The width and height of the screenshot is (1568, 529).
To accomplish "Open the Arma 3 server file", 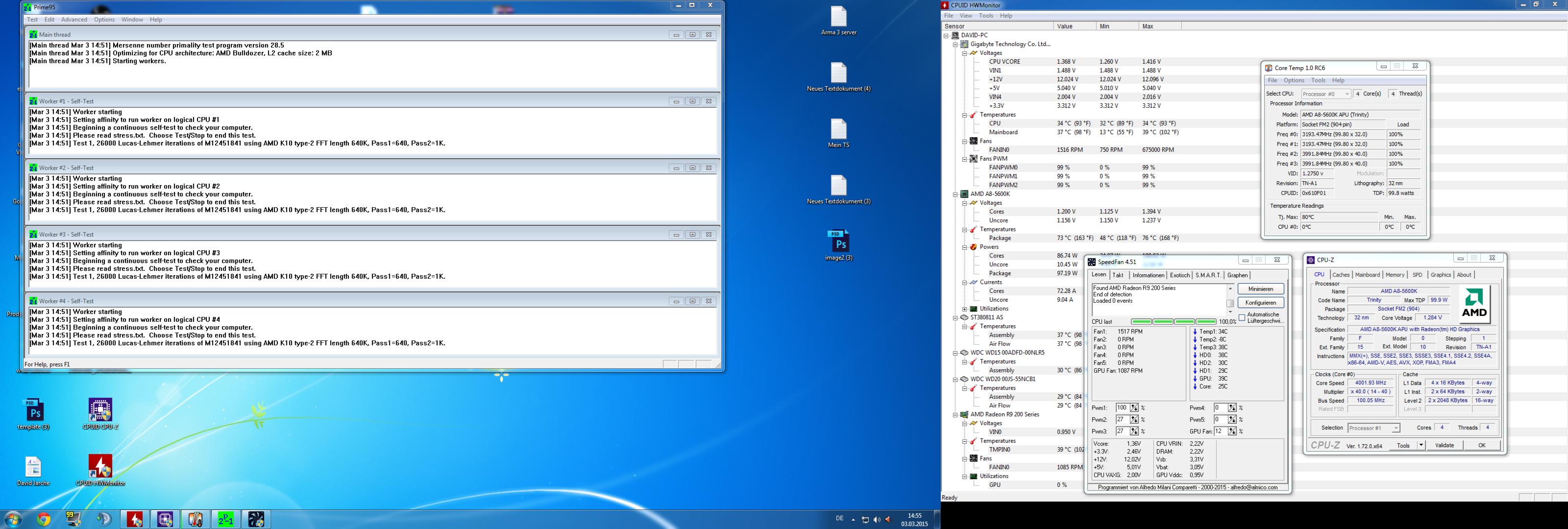I will point(838,18).
